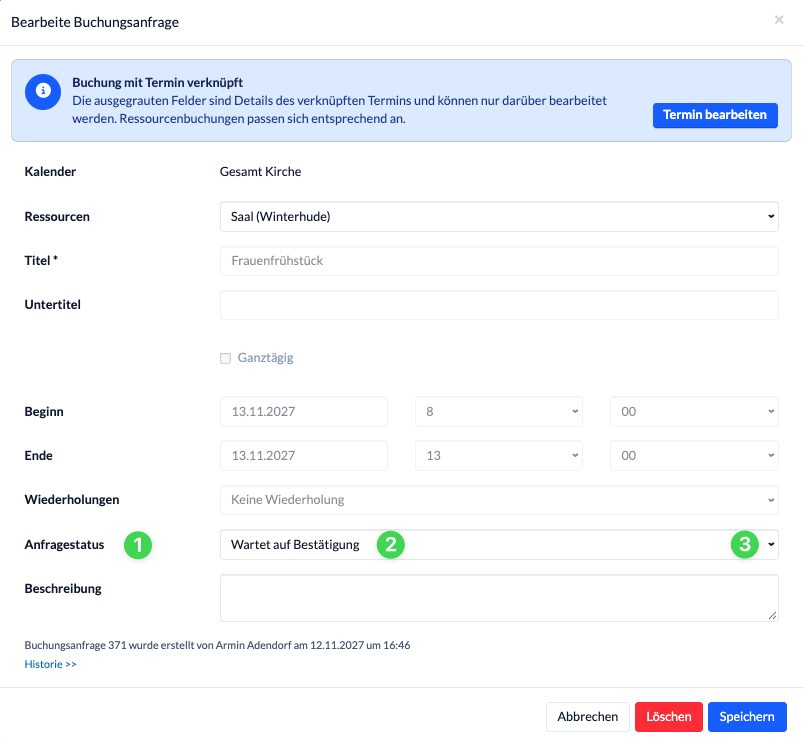Click the green marker number 1

pos(138,545)
